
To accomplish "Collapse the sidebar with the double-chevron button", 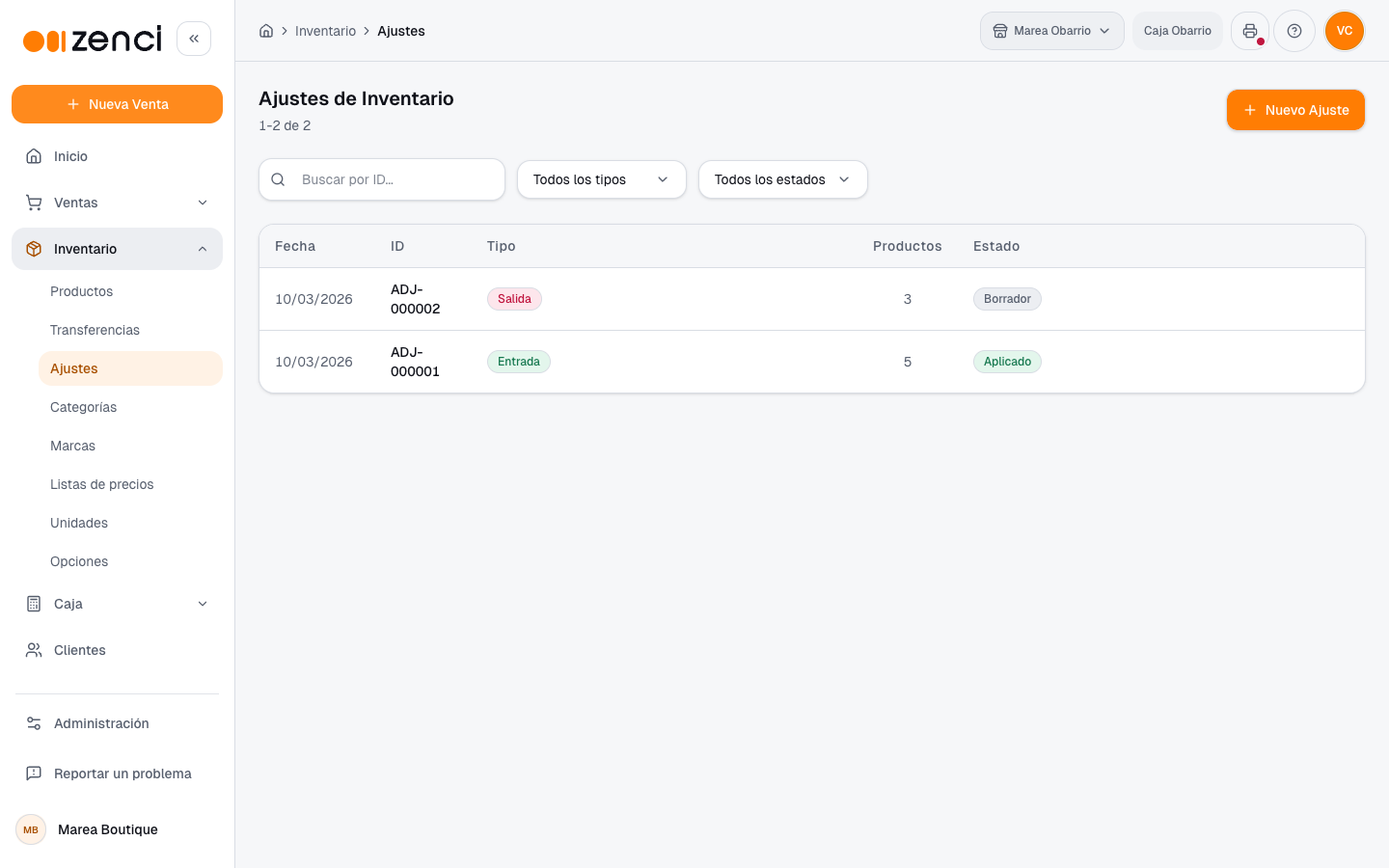I will 194,39.
